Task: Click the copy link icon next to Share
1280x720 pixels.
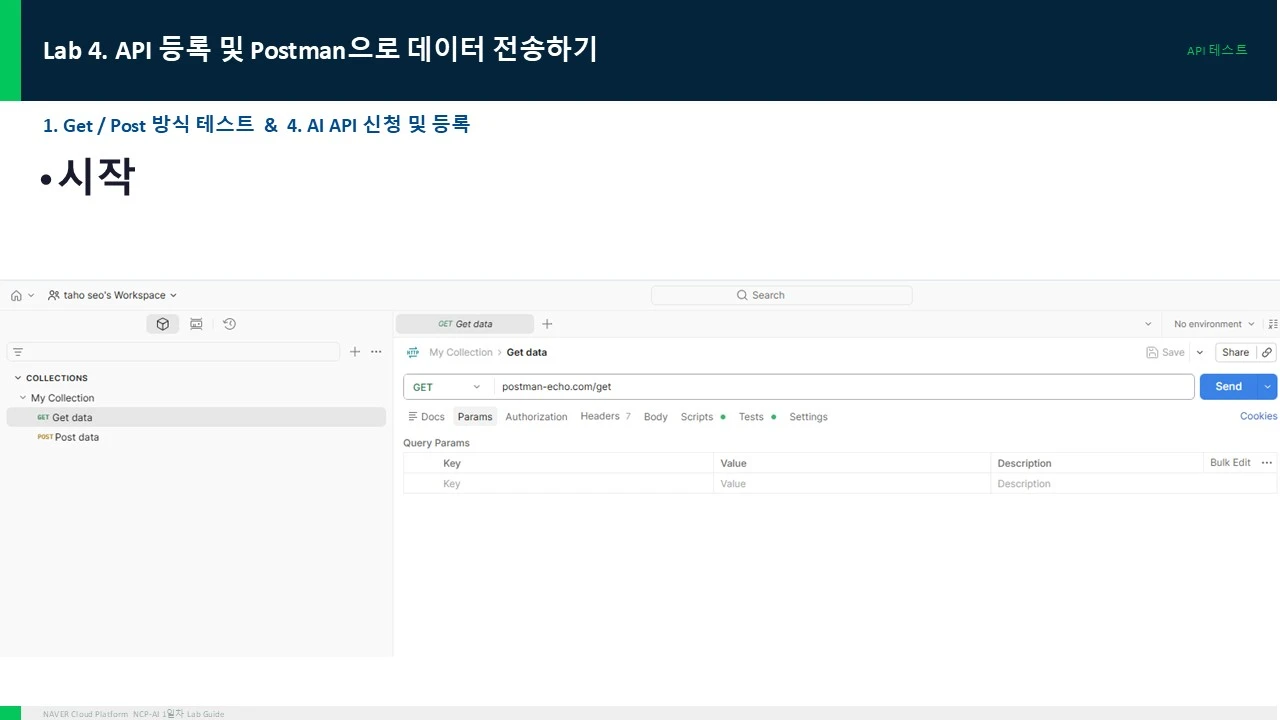Action: click(x=1267, y=352)
